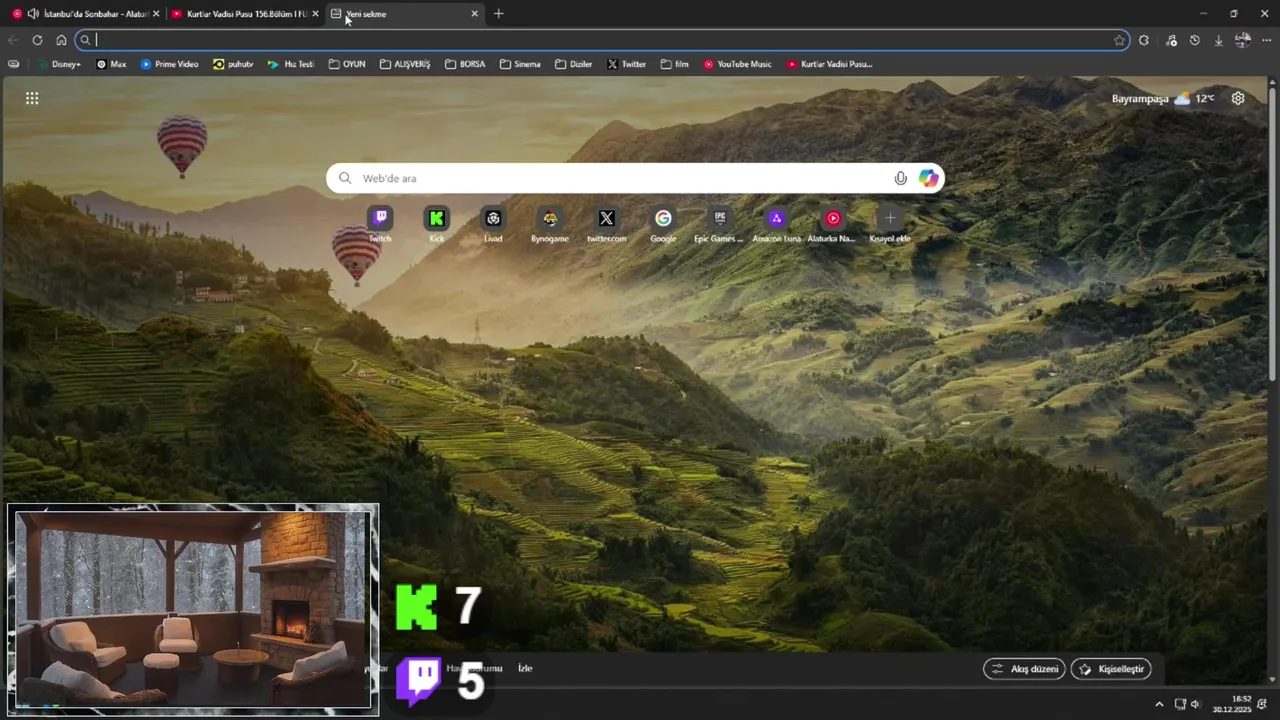This screenshot has height=720, width=1280.
Task: Open the taskbar clock showing 16:52
Action: tap(1232, 704)
